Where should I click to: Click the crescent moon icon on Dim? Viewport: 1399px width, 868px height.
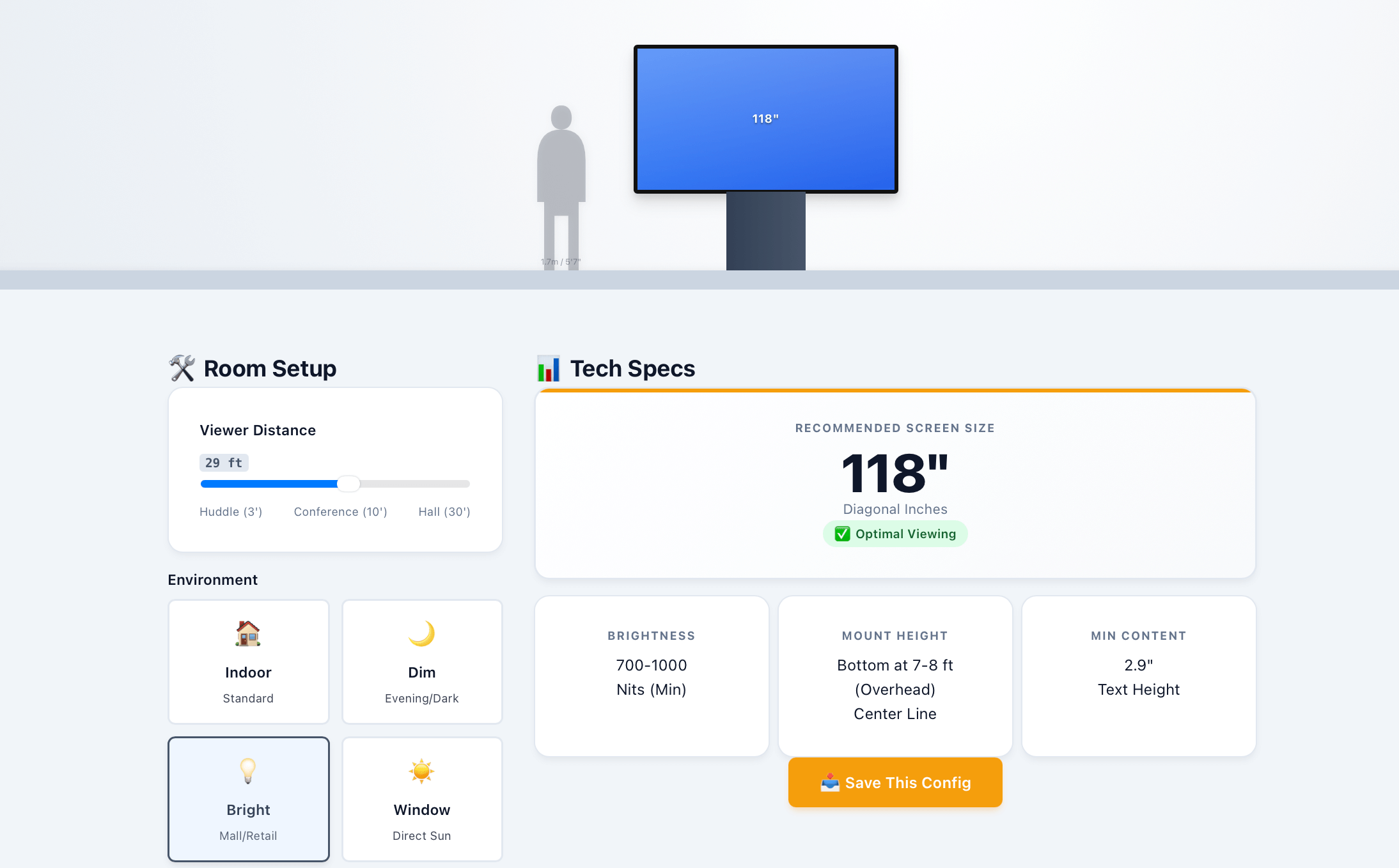click(x=422, y=633)
